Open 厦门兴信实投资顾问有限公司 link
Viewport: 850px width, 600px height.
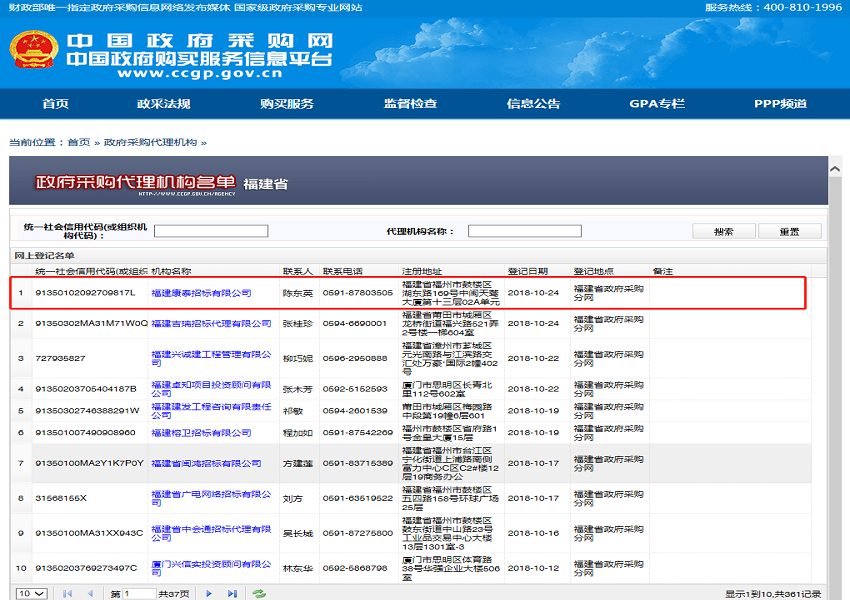click(211, 568)
